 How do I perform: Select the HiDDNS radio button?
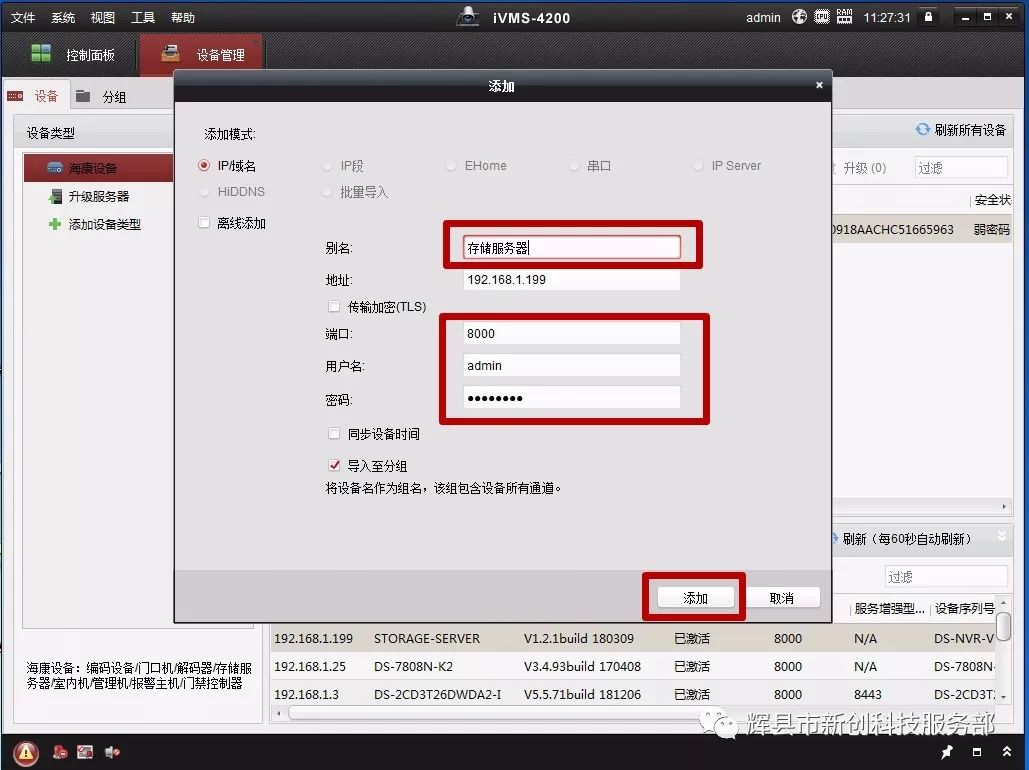click(x=204, y=192)
